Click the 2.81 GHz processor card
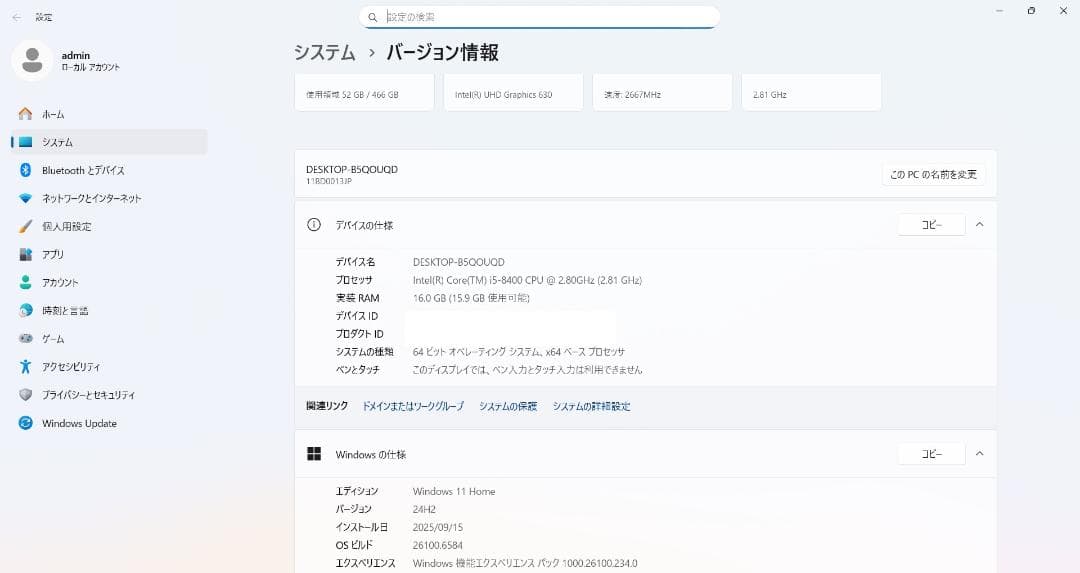This screenshot has width=1080, height=573. pos(811,92)
